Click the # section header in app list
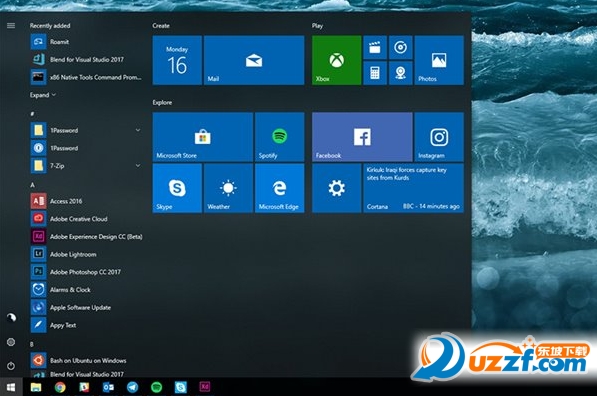The image size is (597, 396). click(32, 114)
